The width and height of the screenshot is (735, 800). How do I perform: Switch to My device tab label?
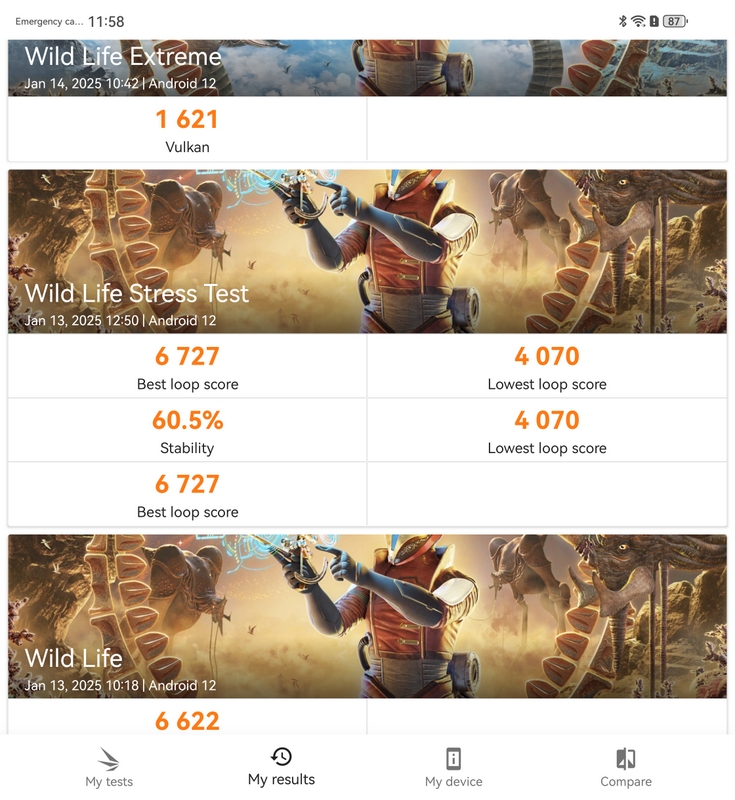click(x=453, y=782)
